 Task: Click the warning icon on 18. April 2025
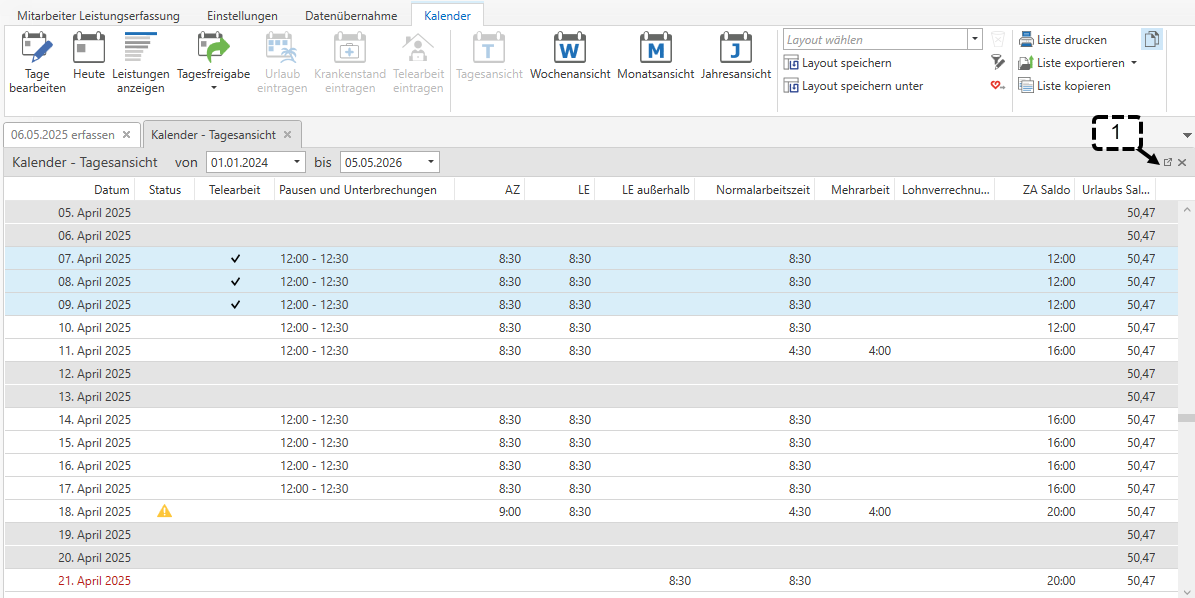(165, 512)
